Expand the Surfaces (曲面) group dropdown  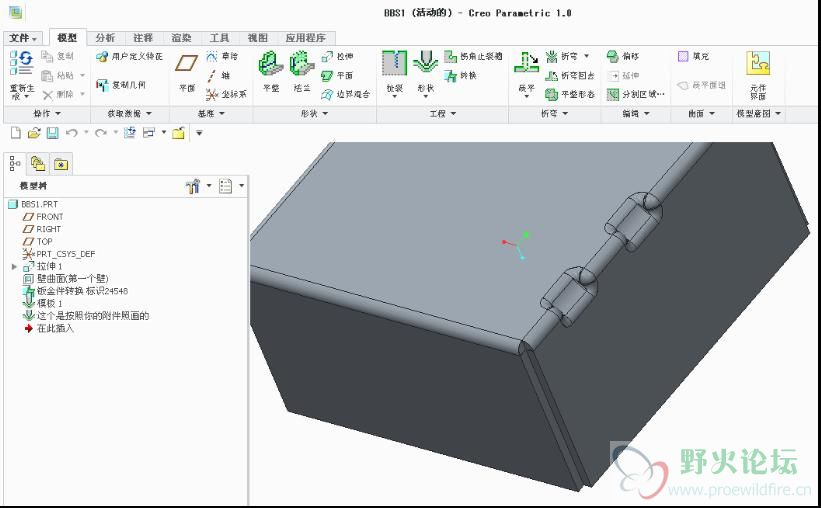[701, 114]
